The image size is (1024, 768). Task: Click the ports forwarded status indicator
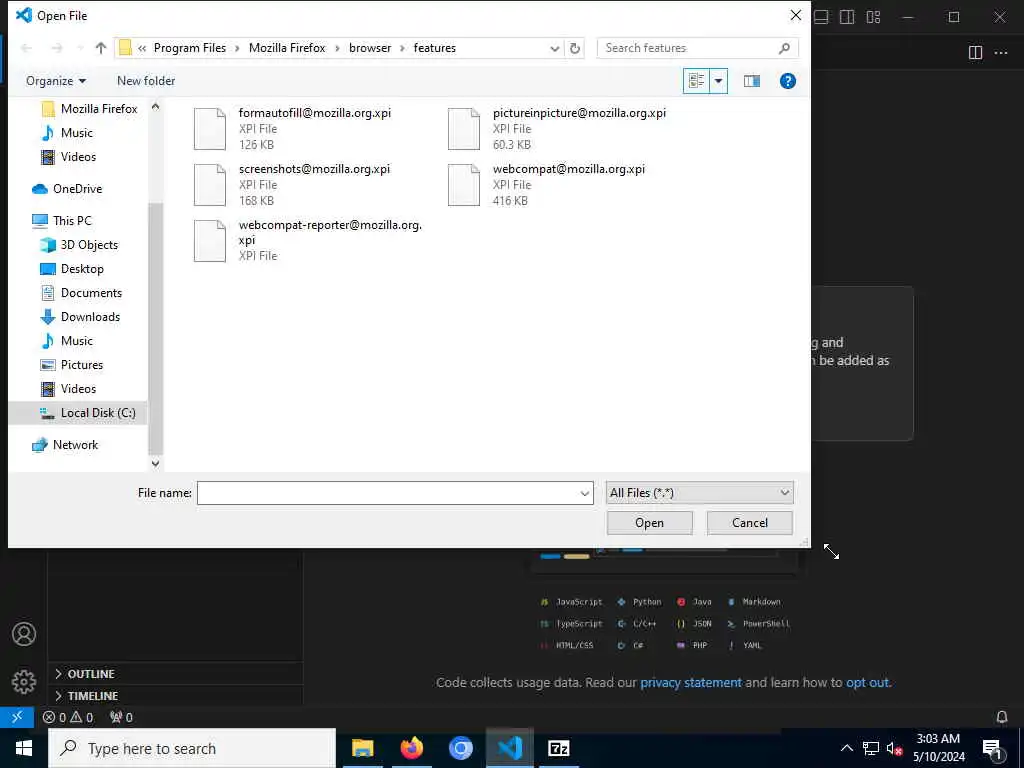coord(121,717)
